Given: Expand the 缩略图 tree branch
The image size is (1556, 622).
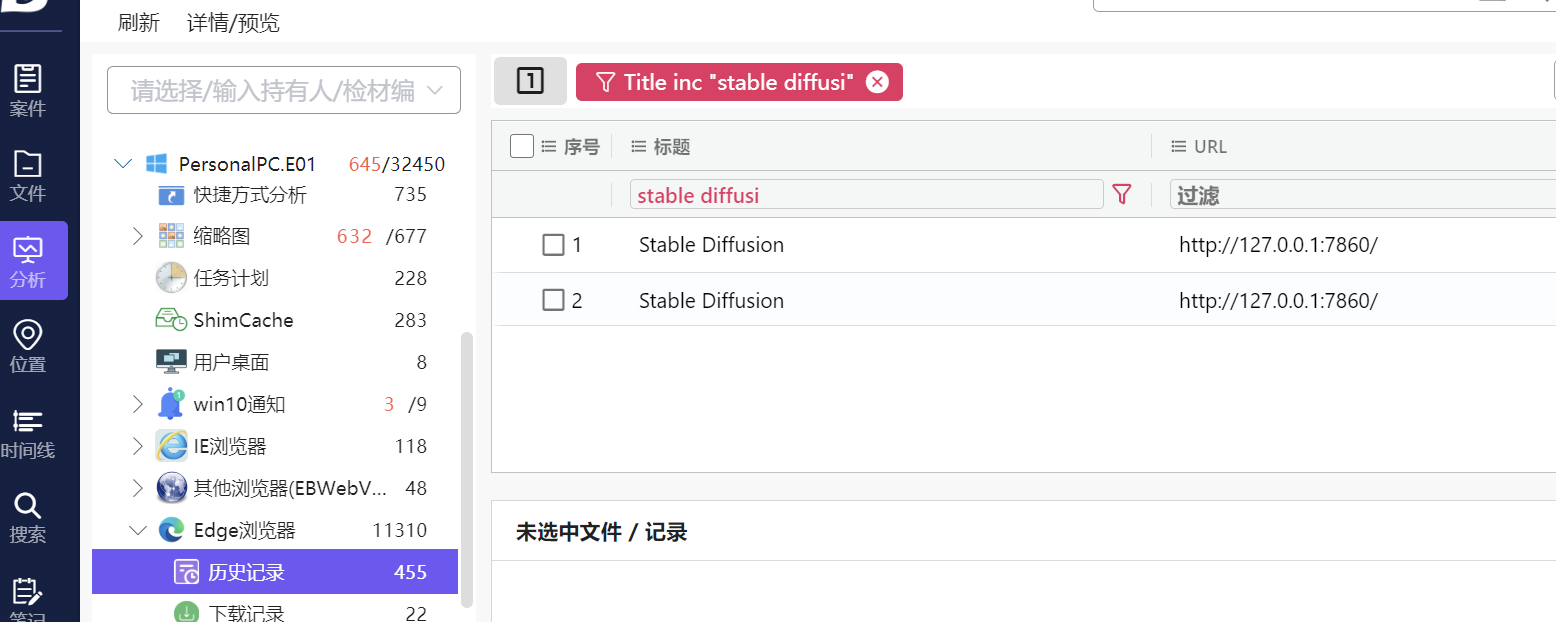Looking at the screenshot, I should (138, 235).
